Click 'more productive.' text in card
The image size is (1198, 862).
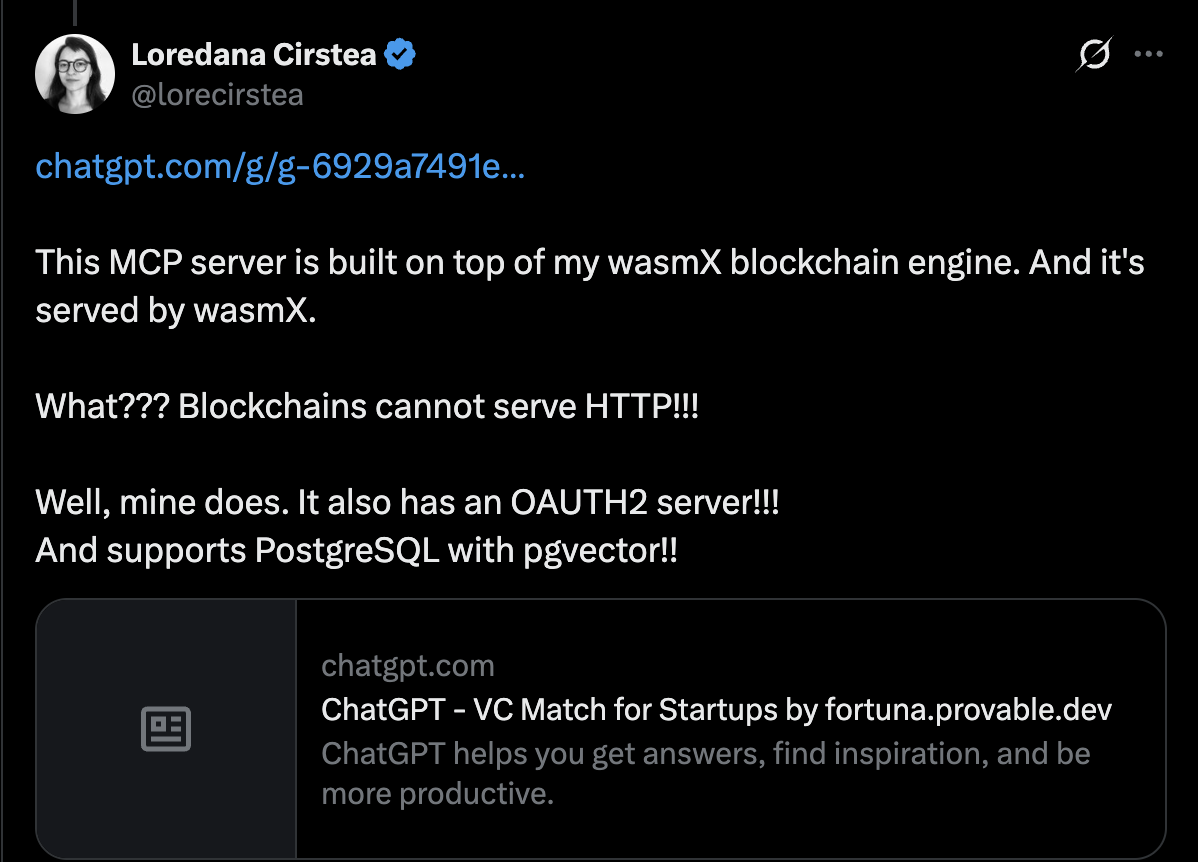point(437,795)
